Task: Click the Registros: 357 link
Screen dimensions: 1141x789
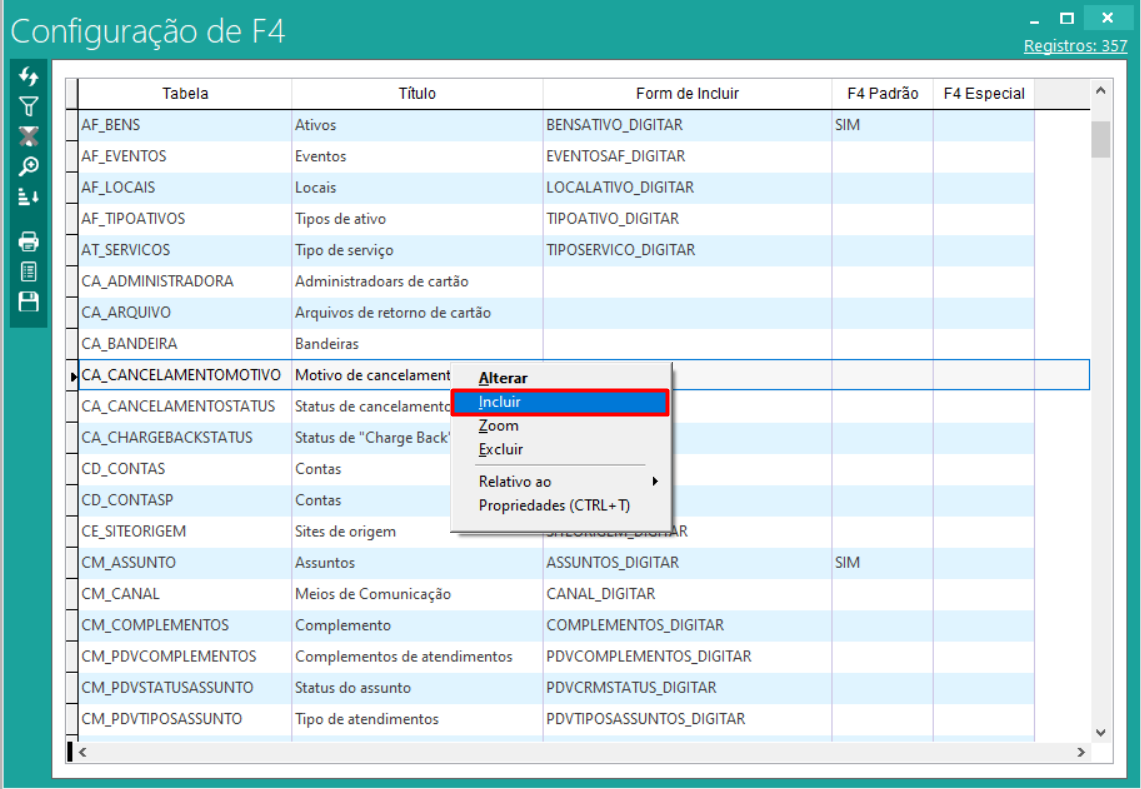Action: click(x=1075, y=46)
